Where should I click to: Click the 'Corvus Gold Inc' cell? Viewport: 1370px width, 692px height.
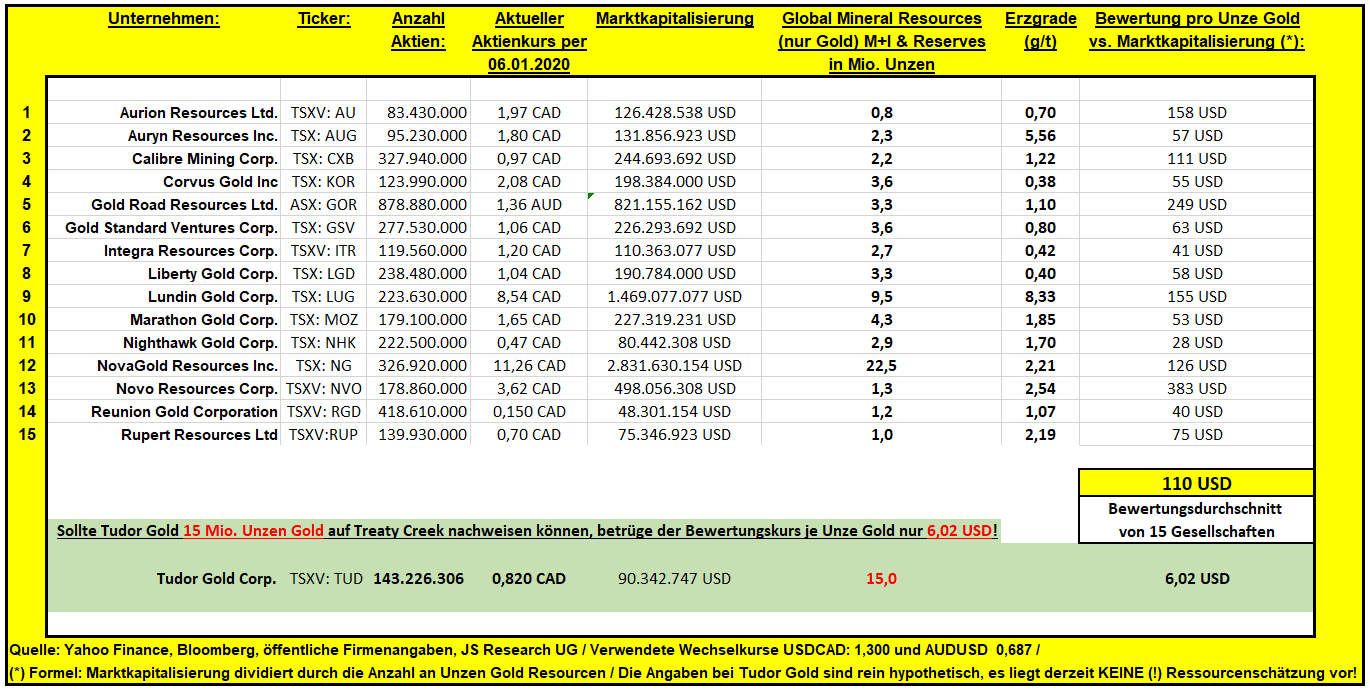click(221, 182)
